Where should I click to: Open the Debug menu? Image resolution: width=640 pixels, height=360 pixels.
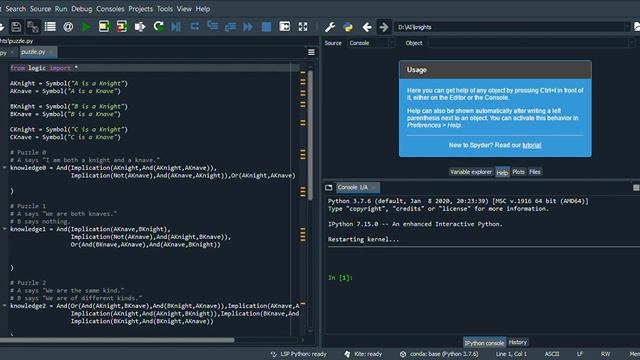click(x=82, y=9)
